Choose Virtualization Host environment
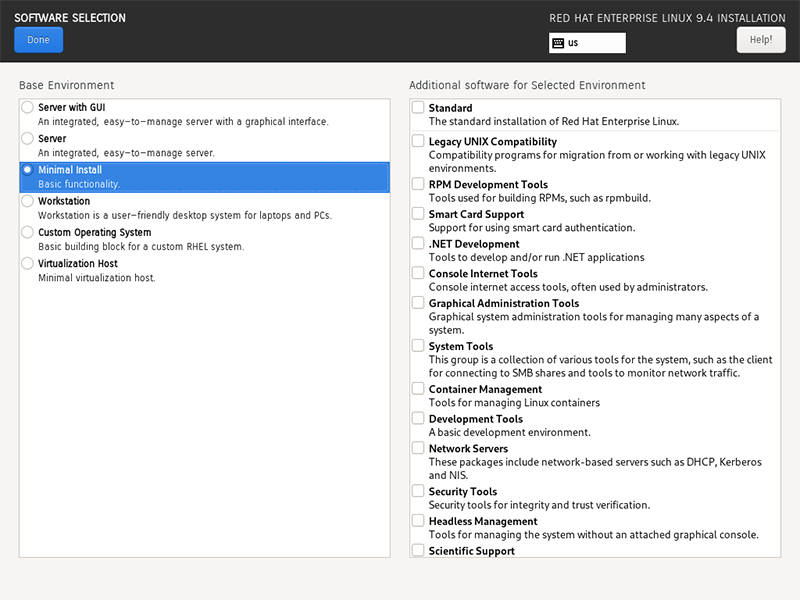800x600 pixels. tap(28, 263)
